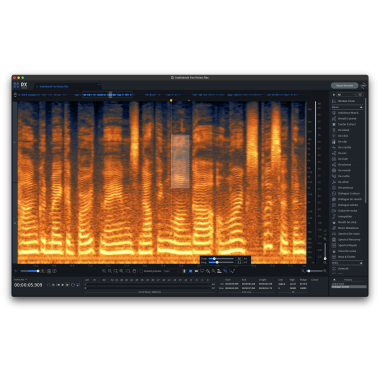
Task: Toggle the Instant process checkbox
Action: point(141,271)
